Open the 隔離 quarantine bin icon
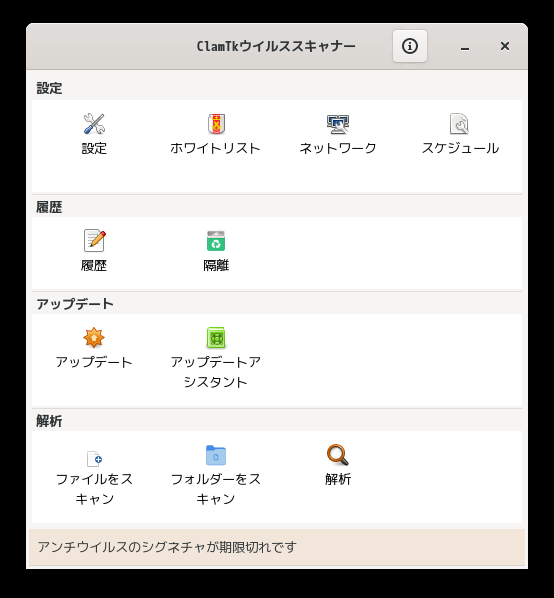This screenshot has width=554, height=598. (216, 241)
